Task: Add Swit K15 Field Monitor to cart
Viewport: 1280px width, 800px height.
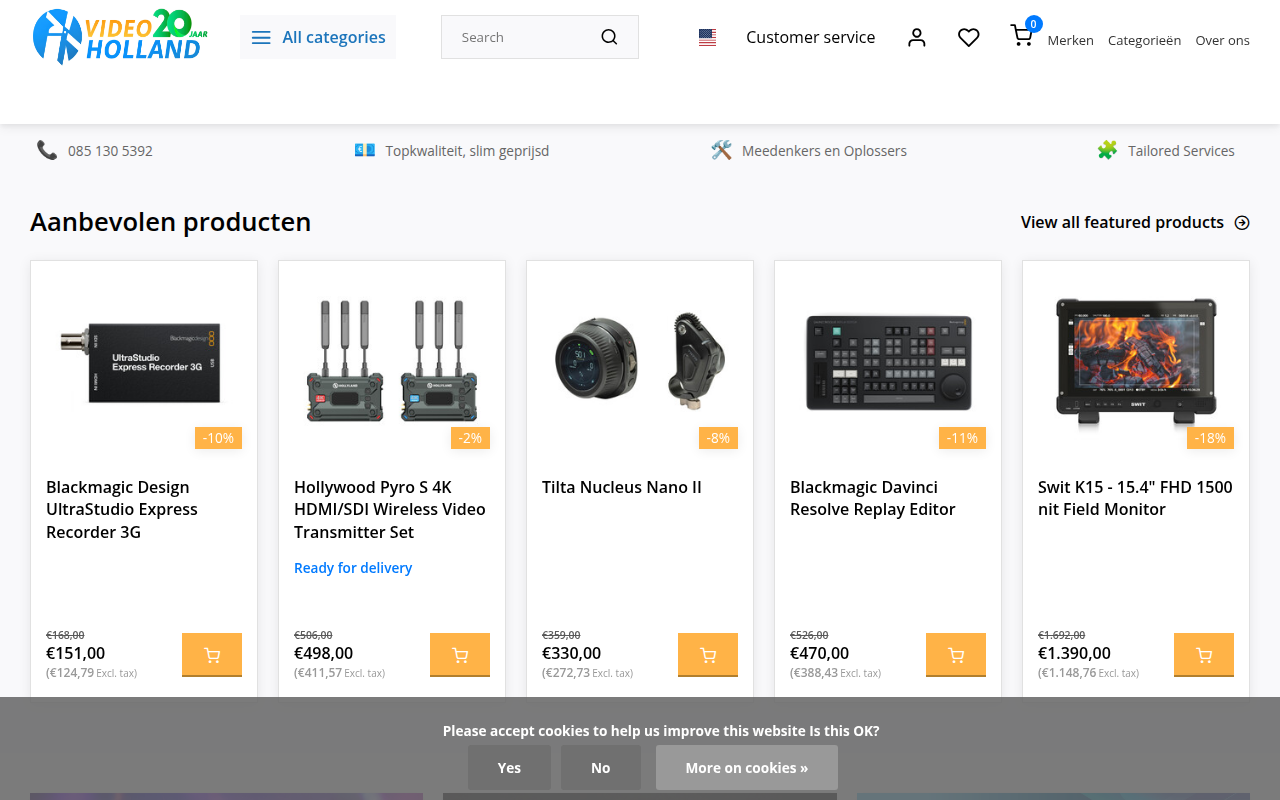Action: click(x=1204, y=655)
